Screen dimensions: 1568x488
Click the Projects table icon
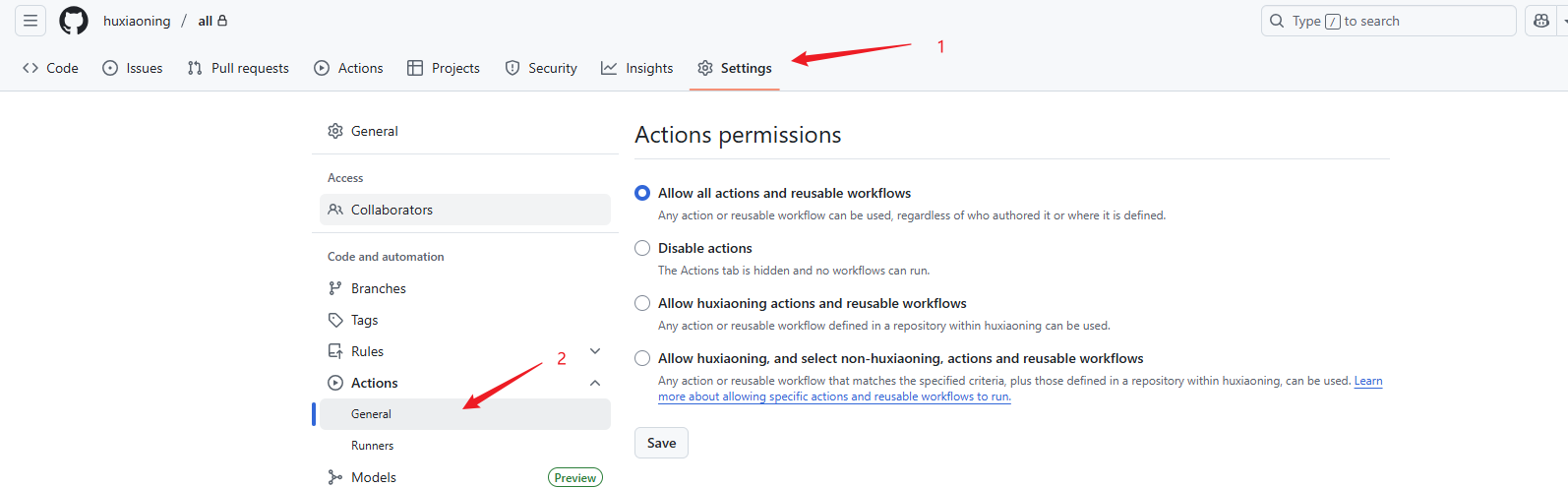415,68
